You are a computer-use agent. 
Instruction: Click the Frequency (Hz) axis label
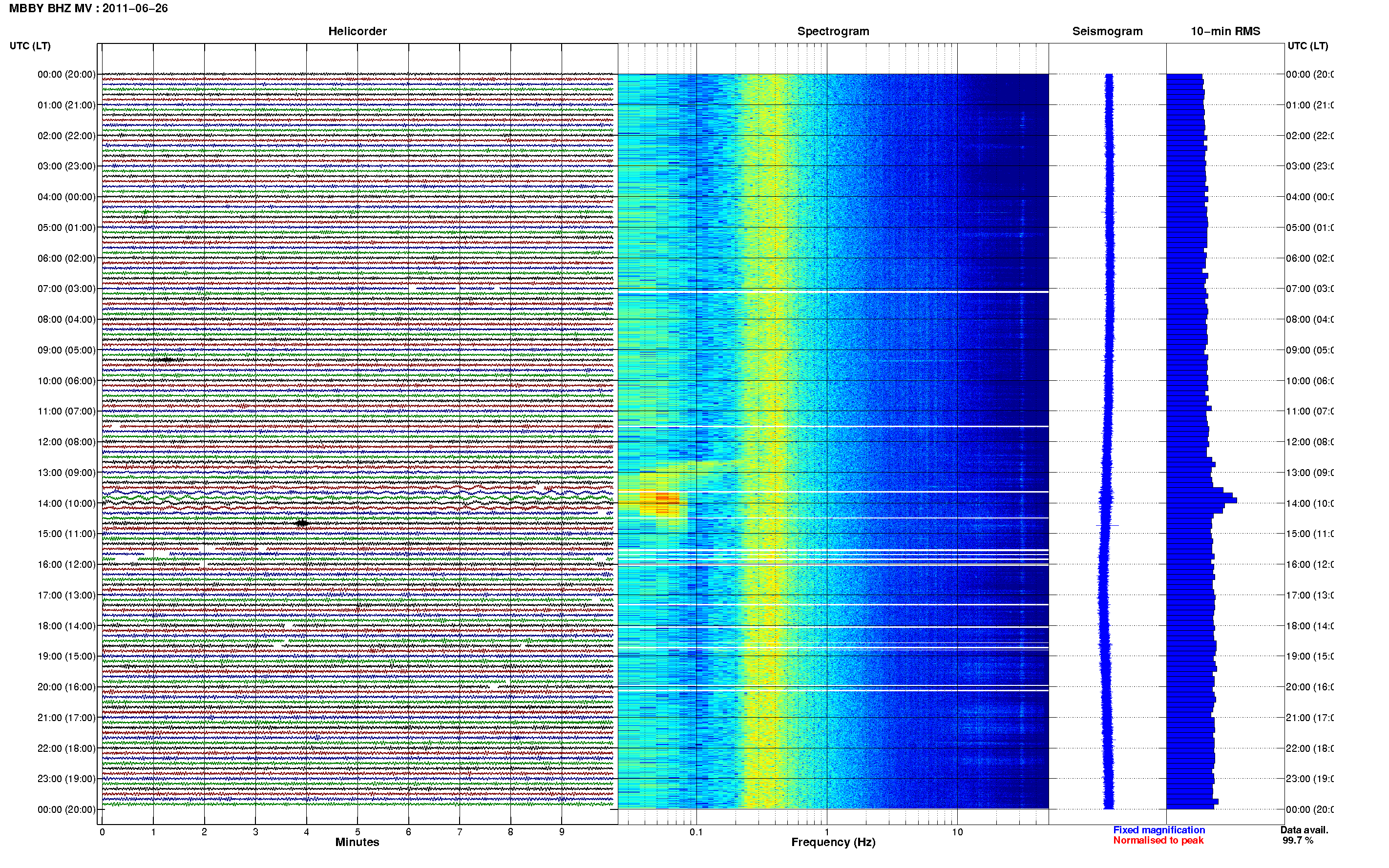point(833,842)
